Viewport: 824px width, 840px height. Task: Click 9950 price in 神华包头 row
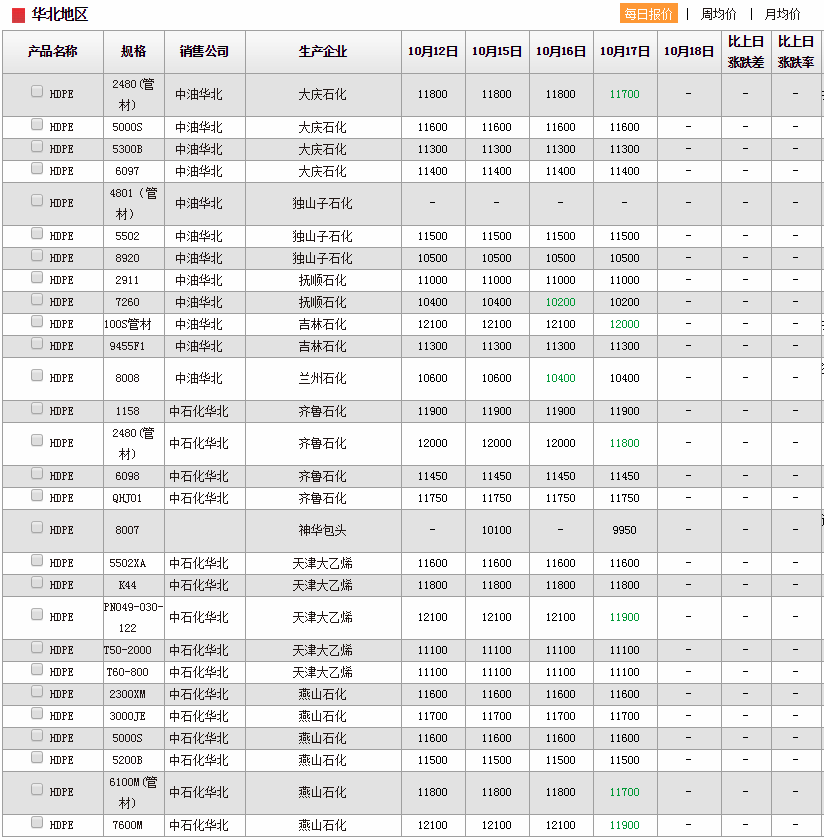(625, 530)
